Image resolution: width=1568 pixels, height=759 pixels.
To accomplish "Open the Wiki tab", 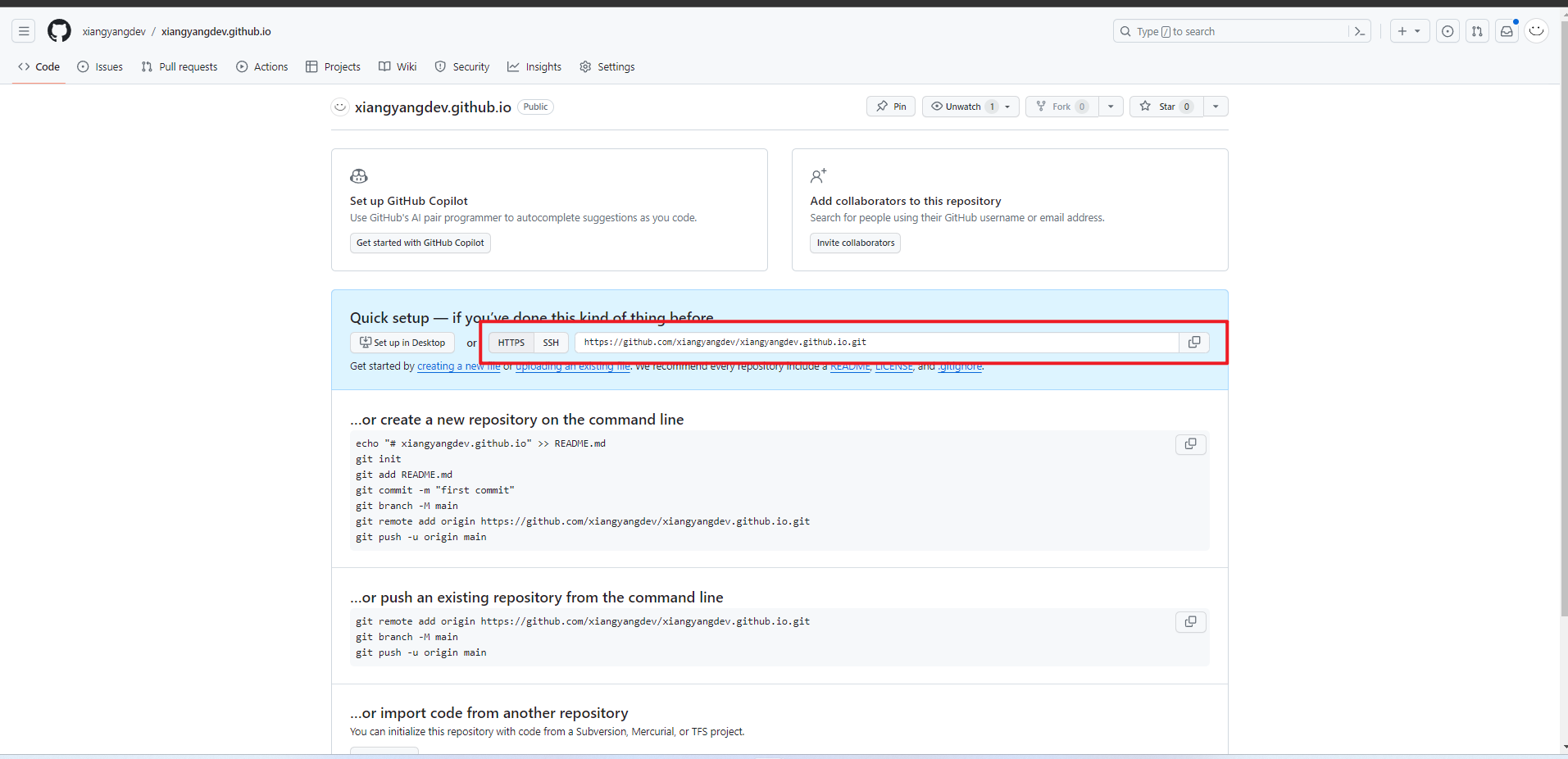I will coord(398,66).
